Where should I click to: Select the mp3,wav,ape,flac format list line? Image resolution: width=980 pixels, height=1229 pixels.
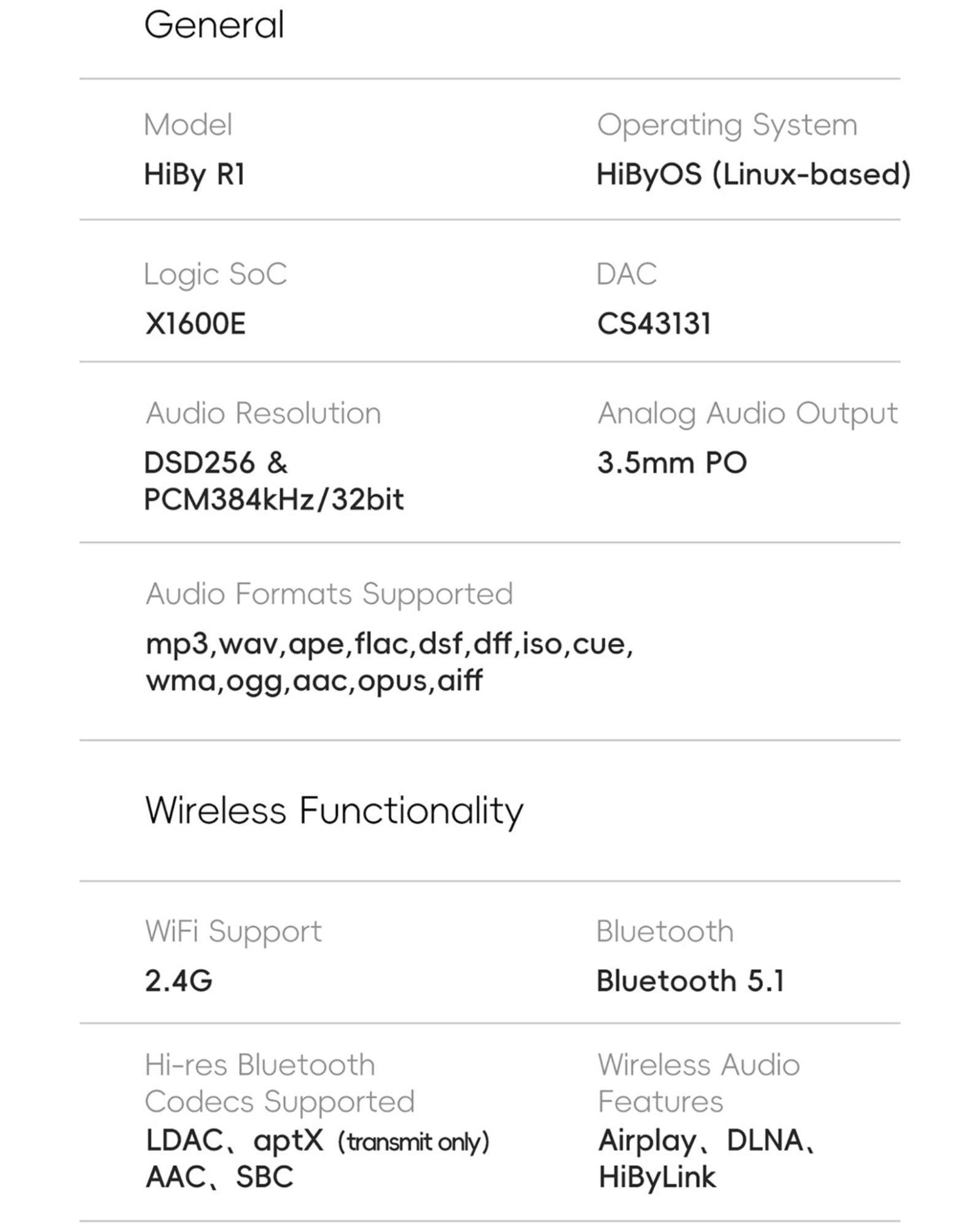389,645
